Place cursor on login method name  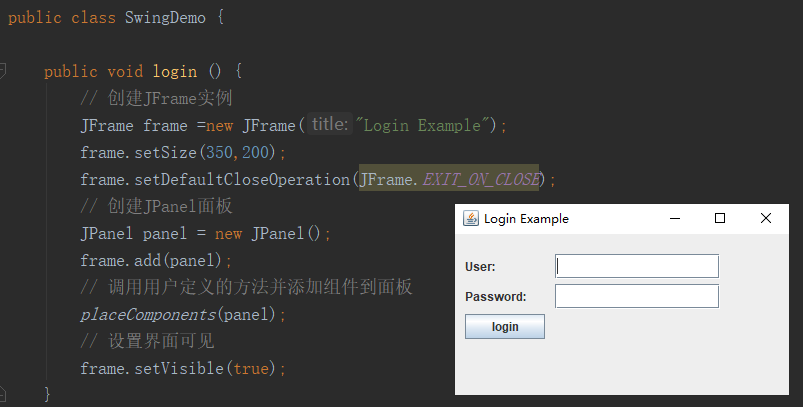coord(175,72)
